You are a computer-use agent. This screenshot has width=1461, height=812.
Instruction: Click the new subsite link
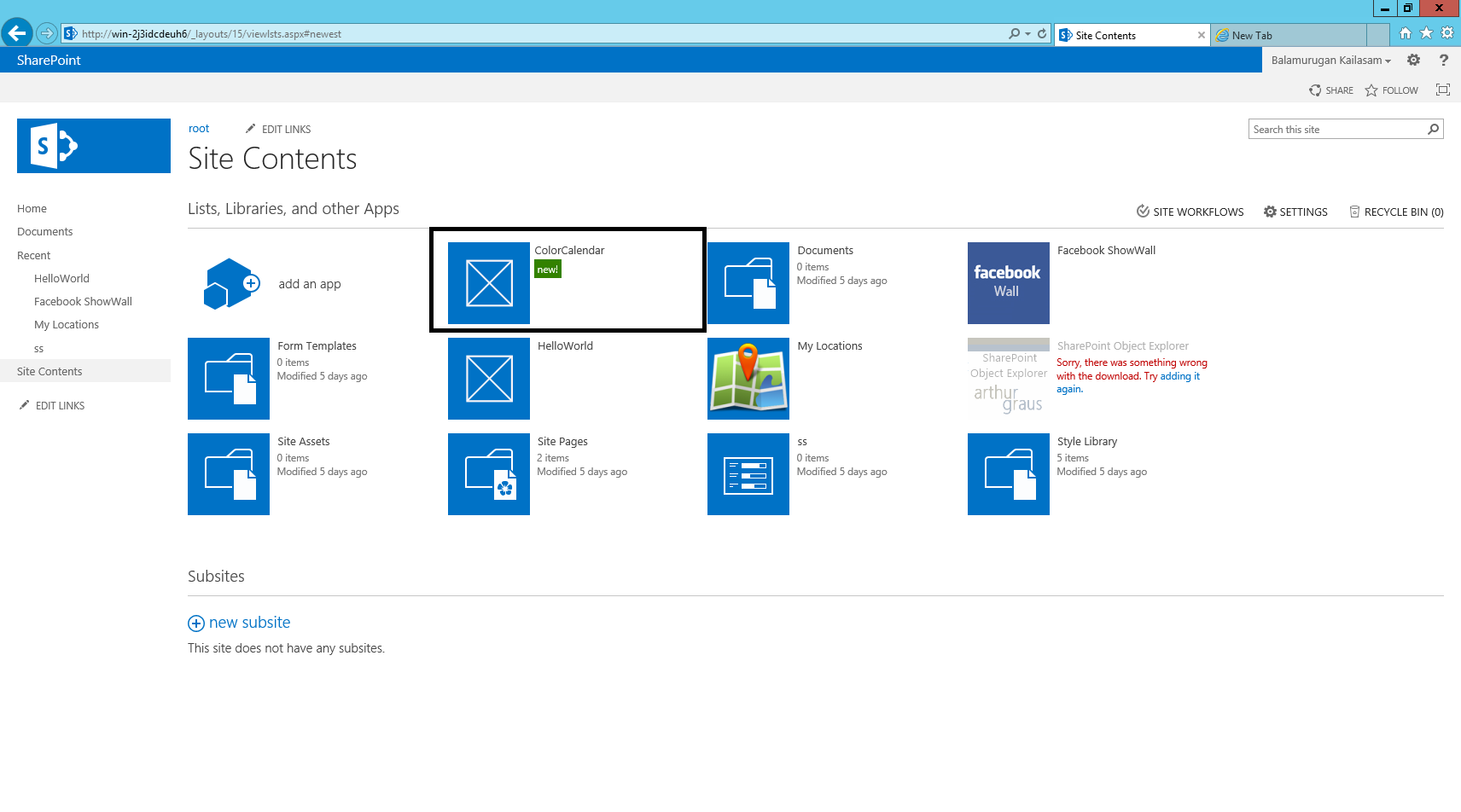[249, 623]
